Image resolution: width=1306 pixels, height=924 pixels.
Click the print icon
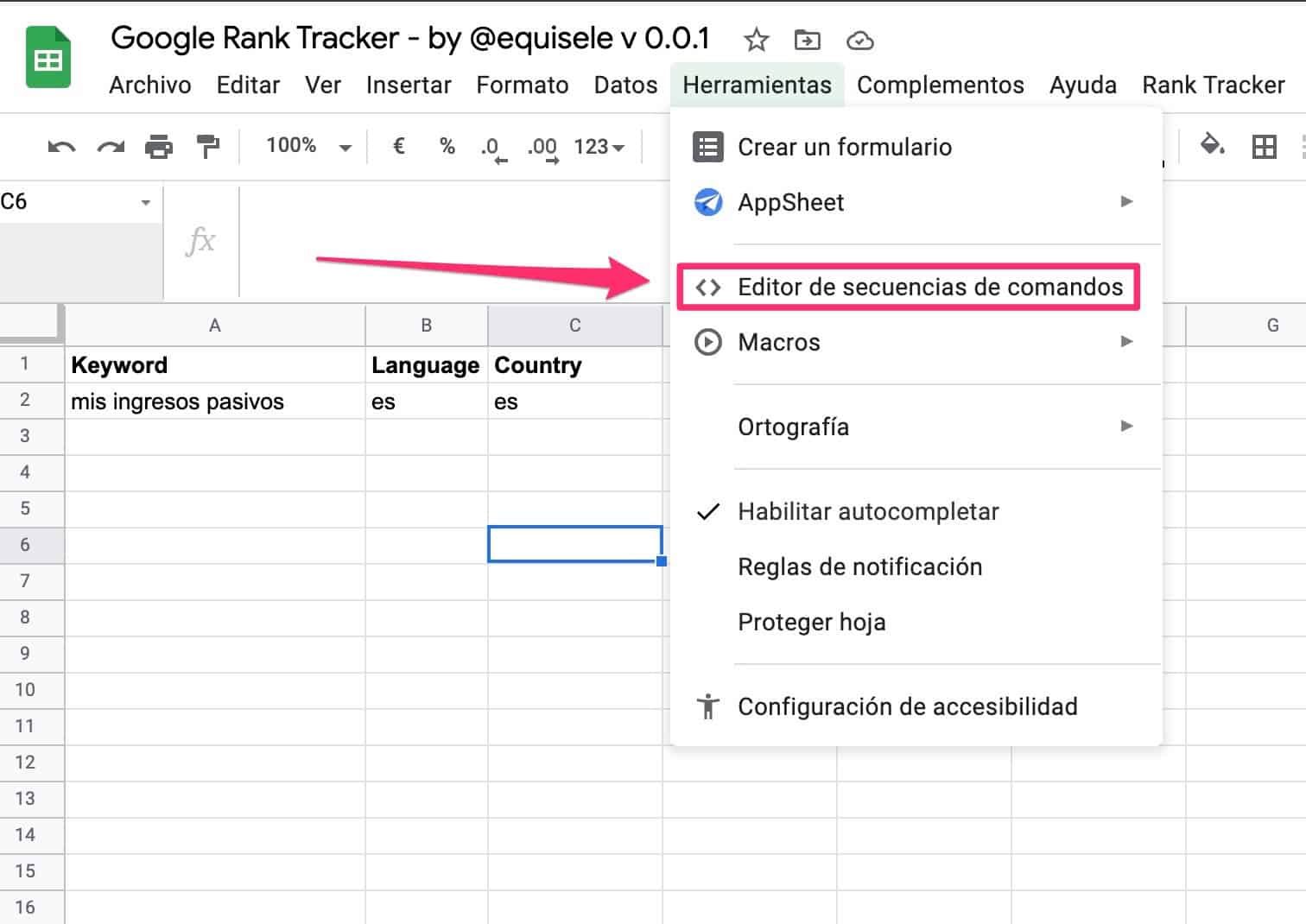point(159,147)
